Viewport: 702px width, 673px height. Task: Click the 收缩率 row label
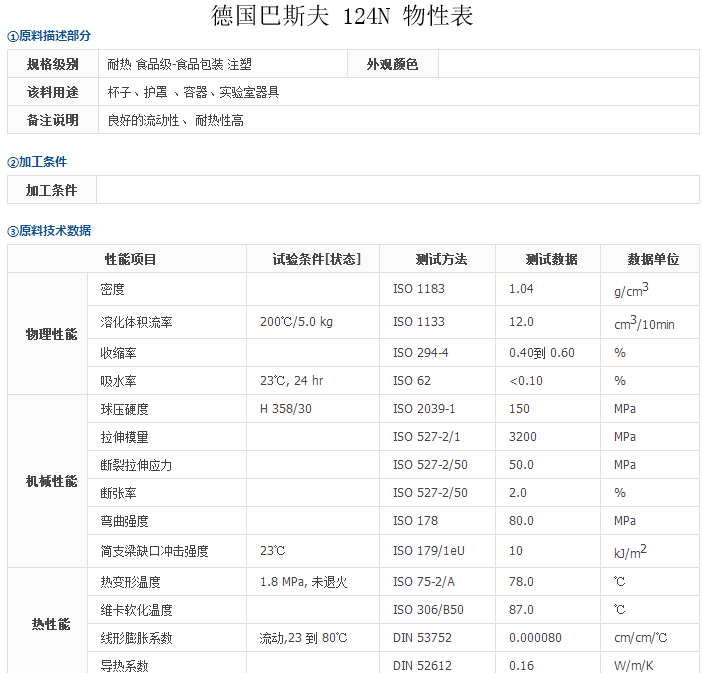pos(118,353)
